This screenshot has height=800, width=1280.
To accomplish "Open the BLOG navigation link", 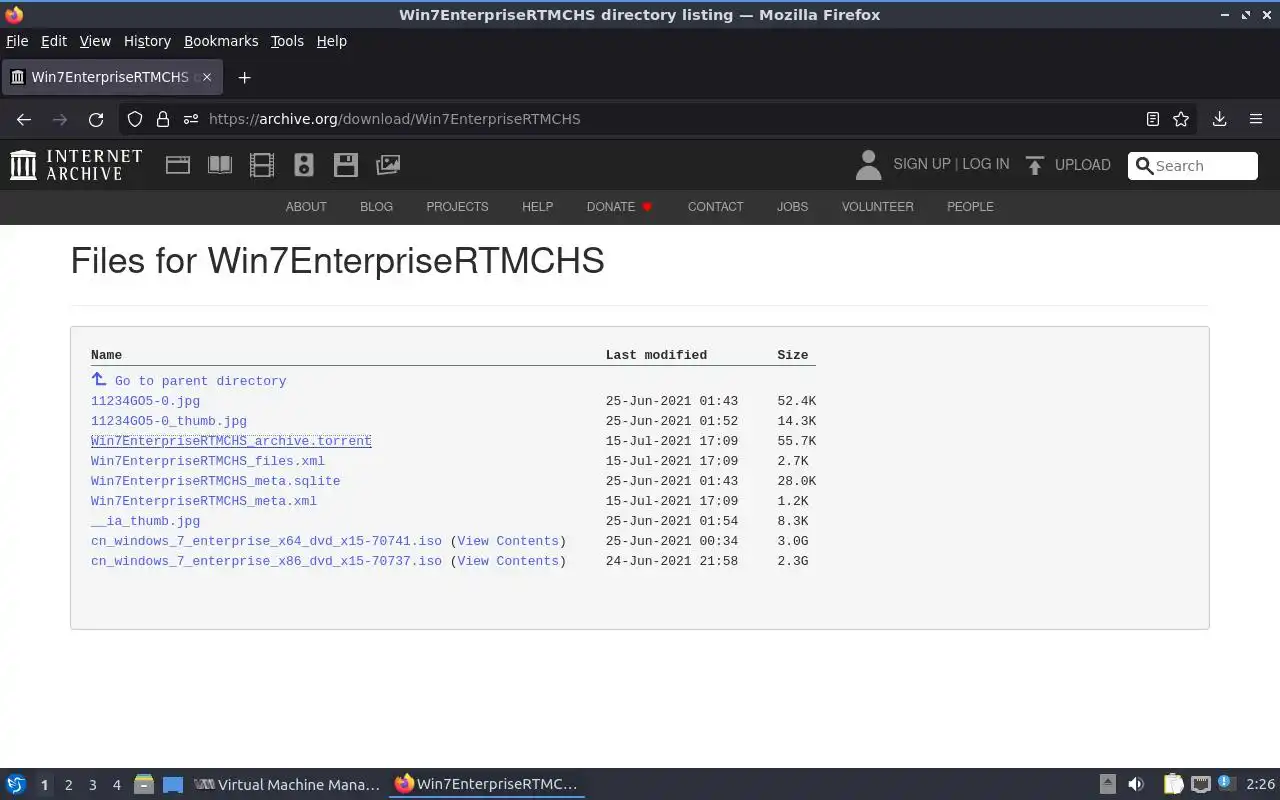I will click(376, 207).
